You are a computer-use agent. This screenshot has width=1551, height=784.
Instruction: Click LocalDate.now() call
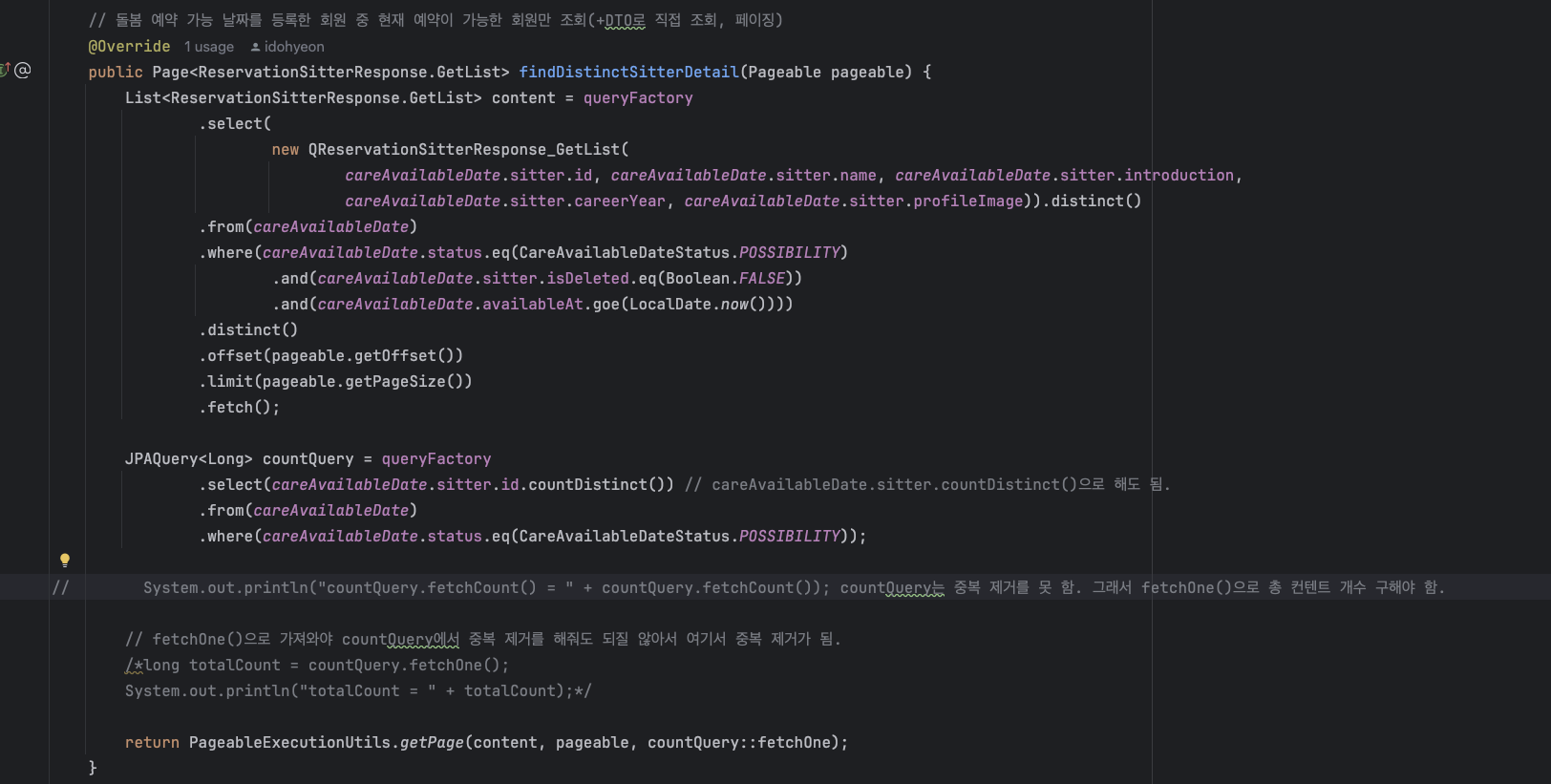click(x=697, y=305)
